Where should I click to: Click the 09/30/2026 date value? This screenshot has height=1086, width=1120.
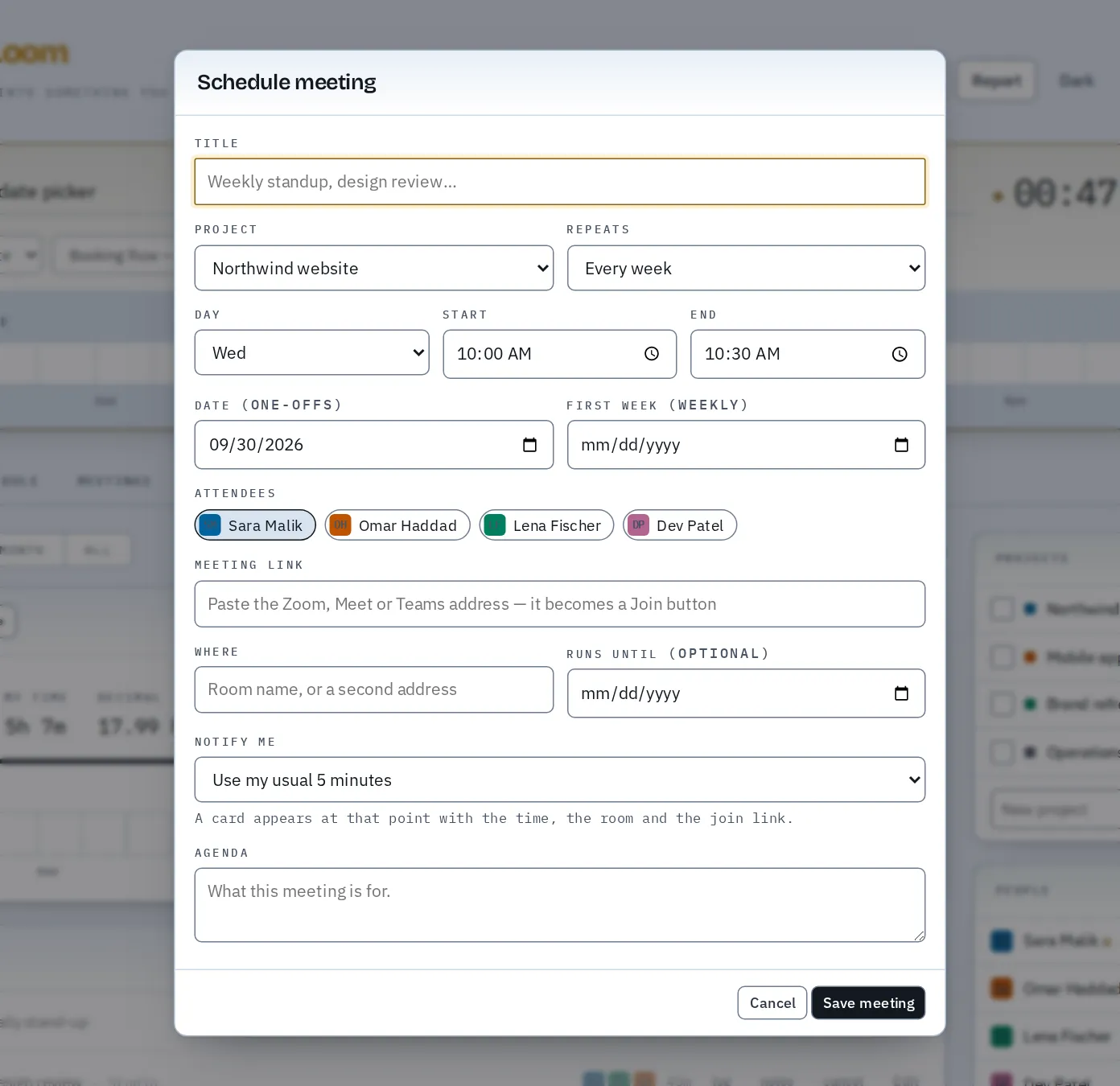[256, 445]
